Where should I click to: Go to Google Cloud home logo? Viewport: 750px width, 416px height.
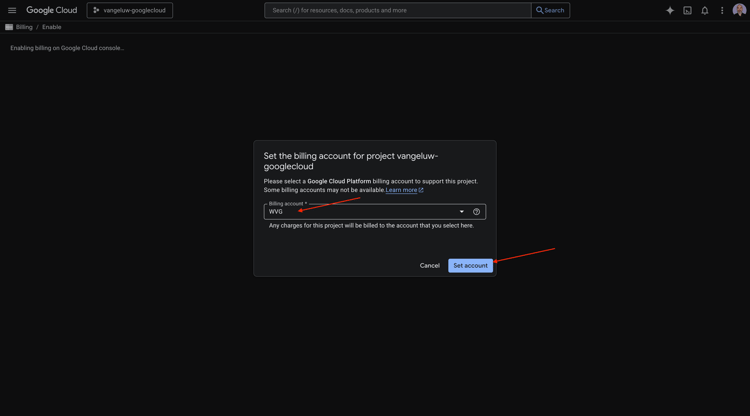coord(52,10)
